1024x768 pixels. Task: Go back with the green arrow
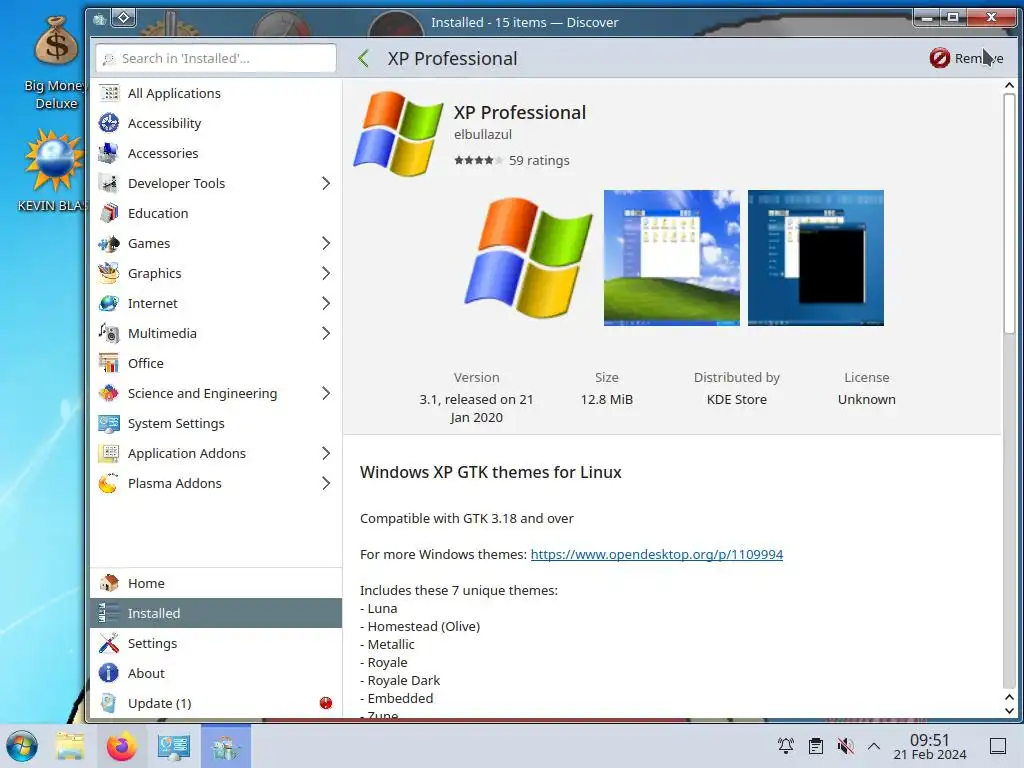pos(364,59)
